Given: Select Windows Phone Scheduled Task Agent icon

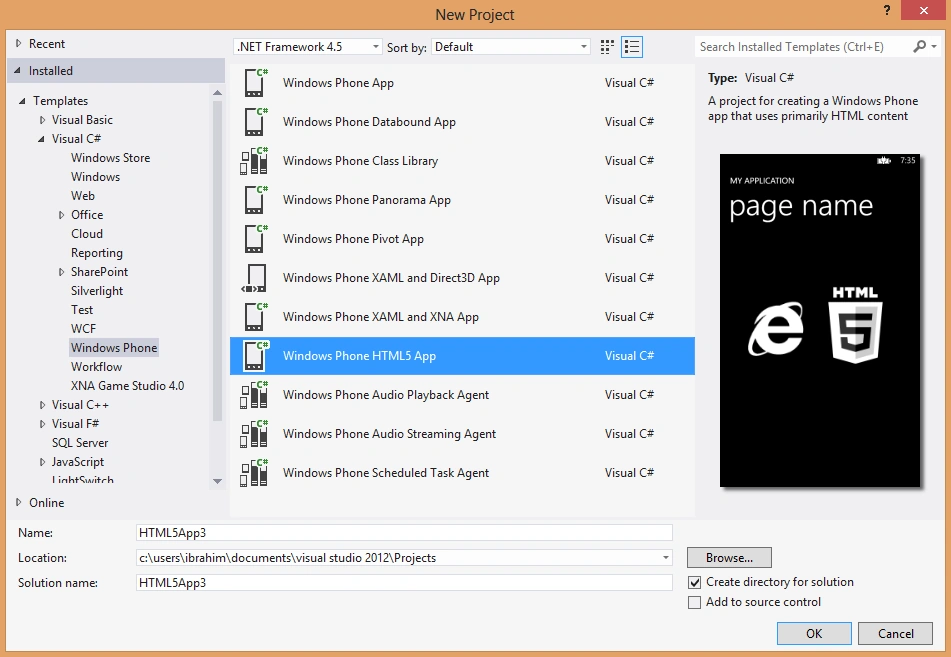Looking at the screenshot, I should pos(255,473).
